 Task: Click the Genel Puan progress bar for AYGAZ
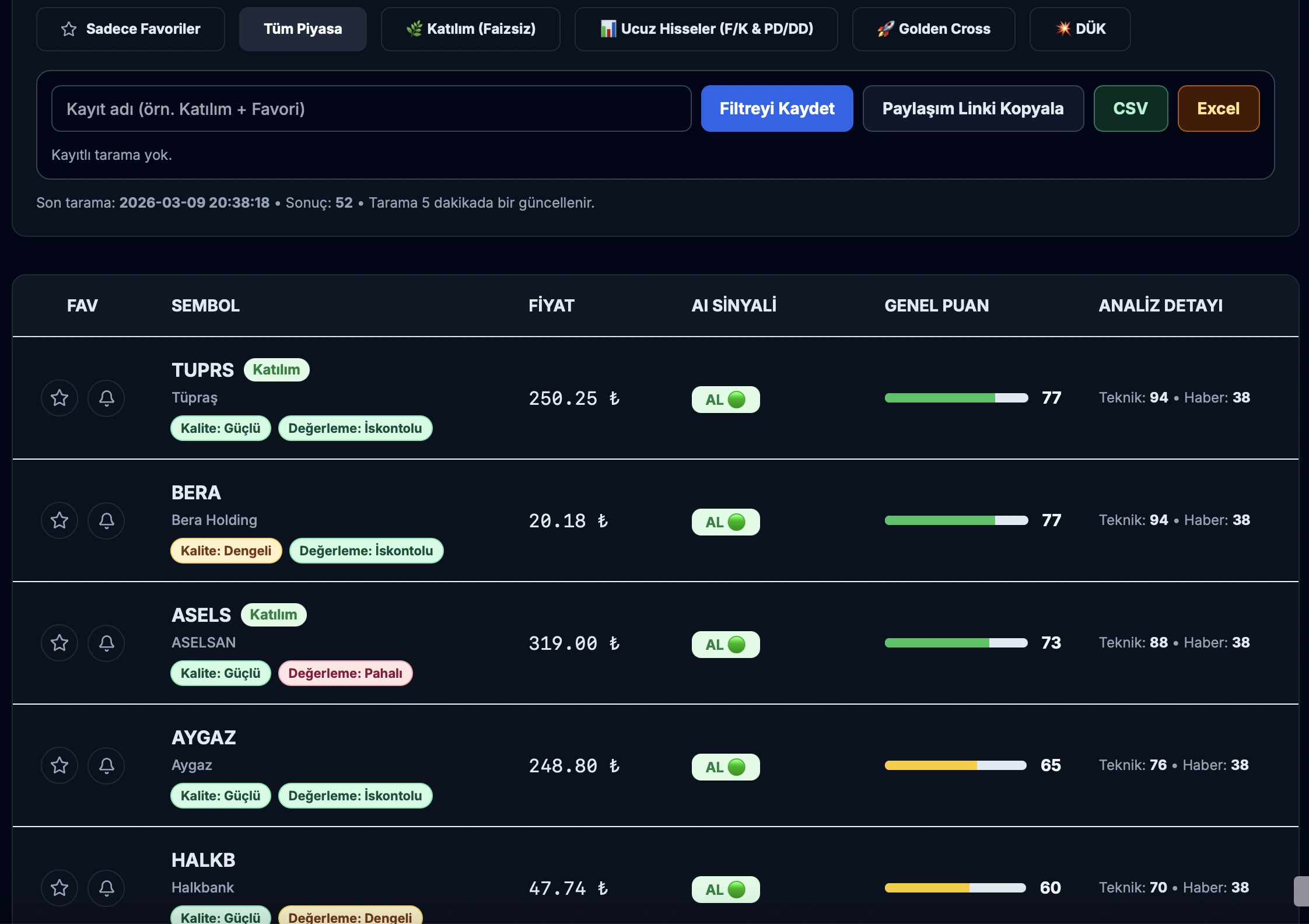tap(955, 765)
